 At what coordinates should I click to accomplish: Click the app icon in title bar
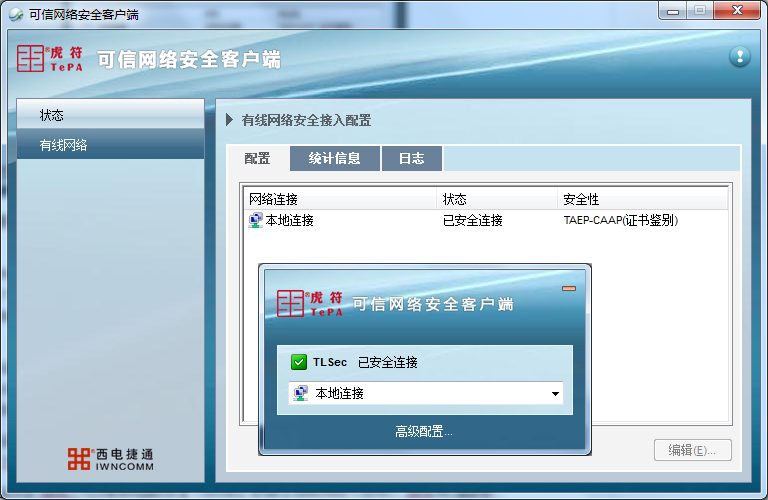point(16,14)
